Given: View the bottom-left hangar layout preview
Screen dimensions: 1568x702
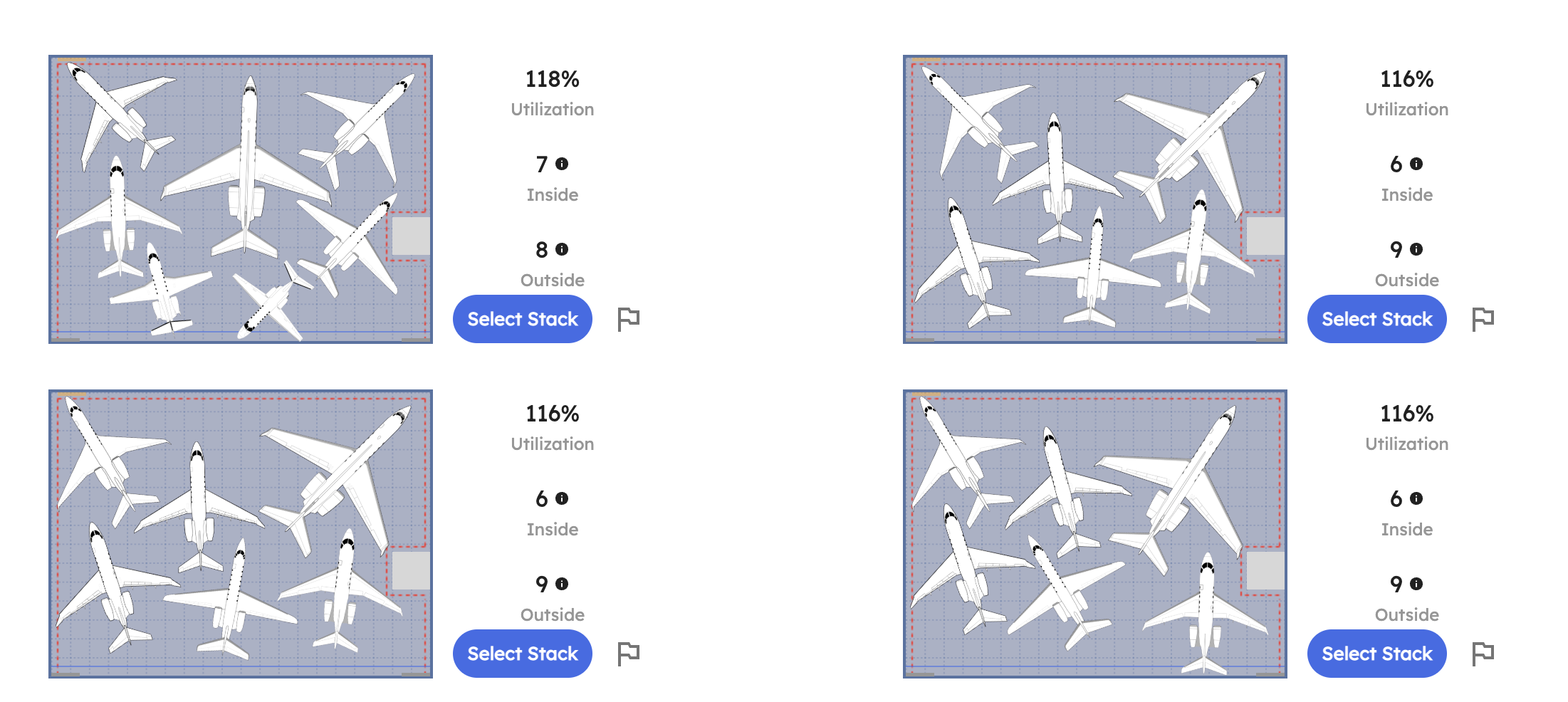Looking at the screenshot, I should [x=241, y=534].
